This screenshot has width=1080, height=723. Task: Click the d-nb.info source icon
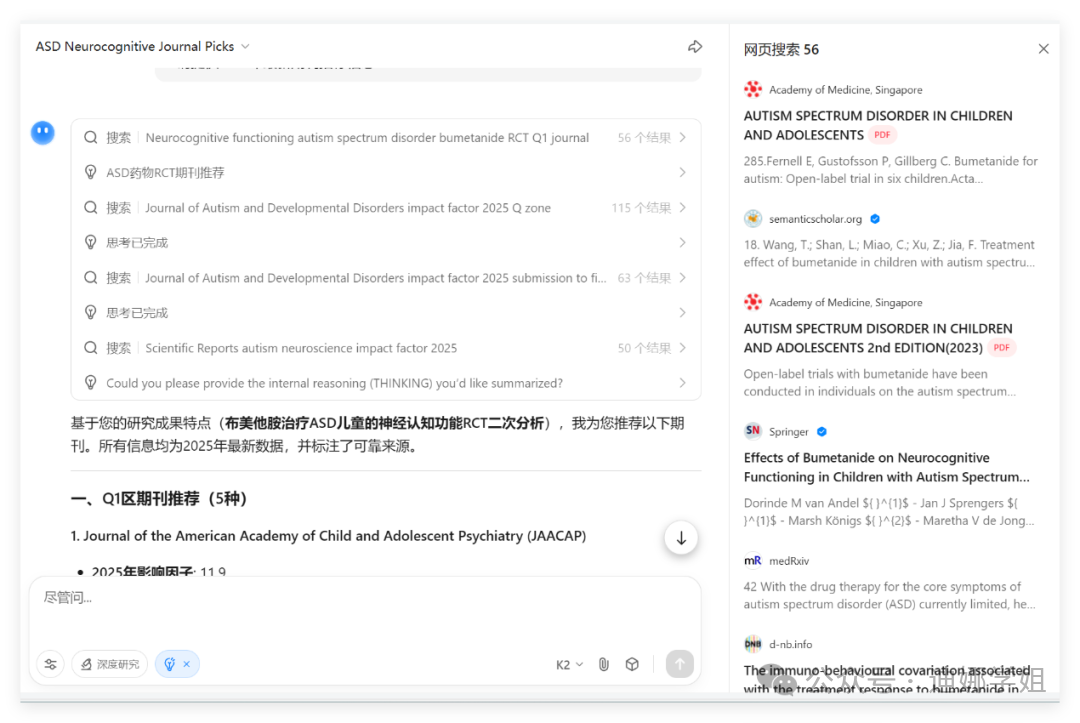point(753,644)
